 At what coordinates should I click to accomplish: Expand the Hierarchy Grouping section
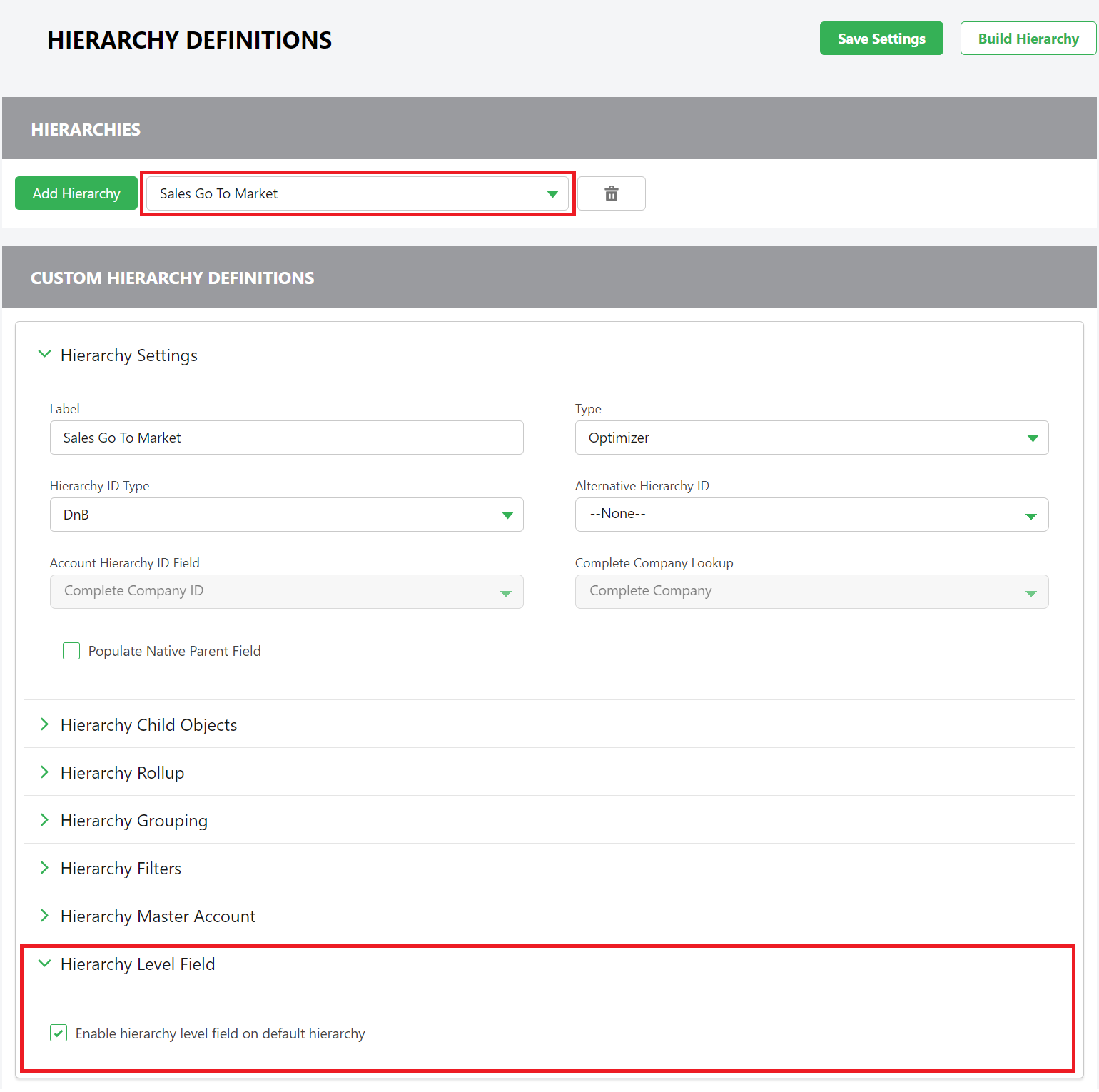click(44, 819)
